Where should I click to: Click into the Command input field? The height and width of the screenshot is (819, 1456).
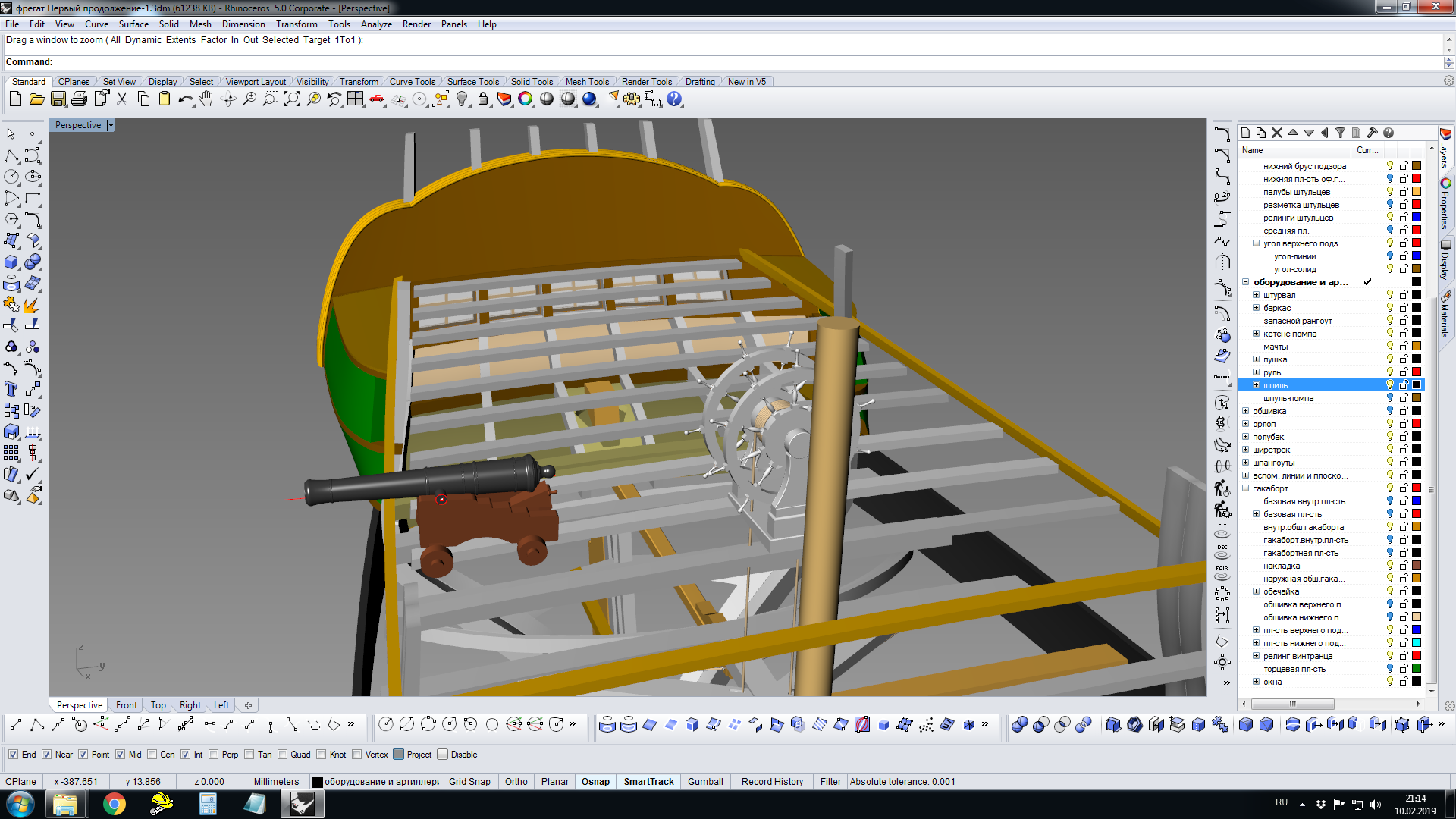(x=747, y=62)
